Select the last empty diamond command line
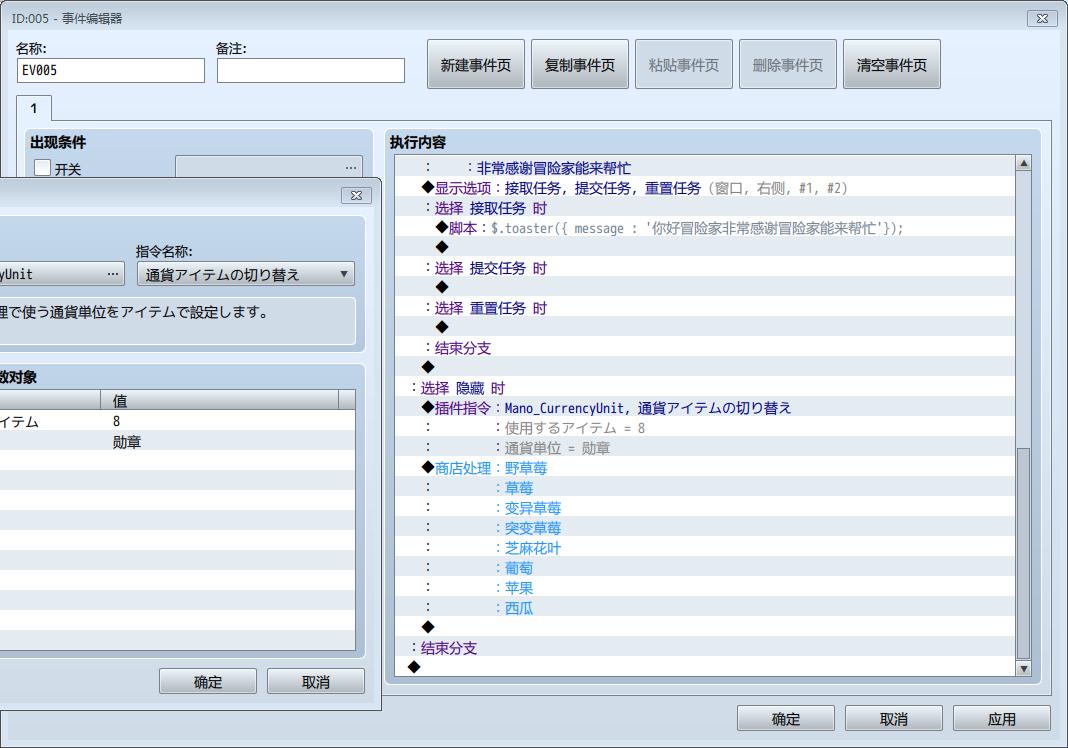The image size is (1068, 748). click(x=705, y=667)
